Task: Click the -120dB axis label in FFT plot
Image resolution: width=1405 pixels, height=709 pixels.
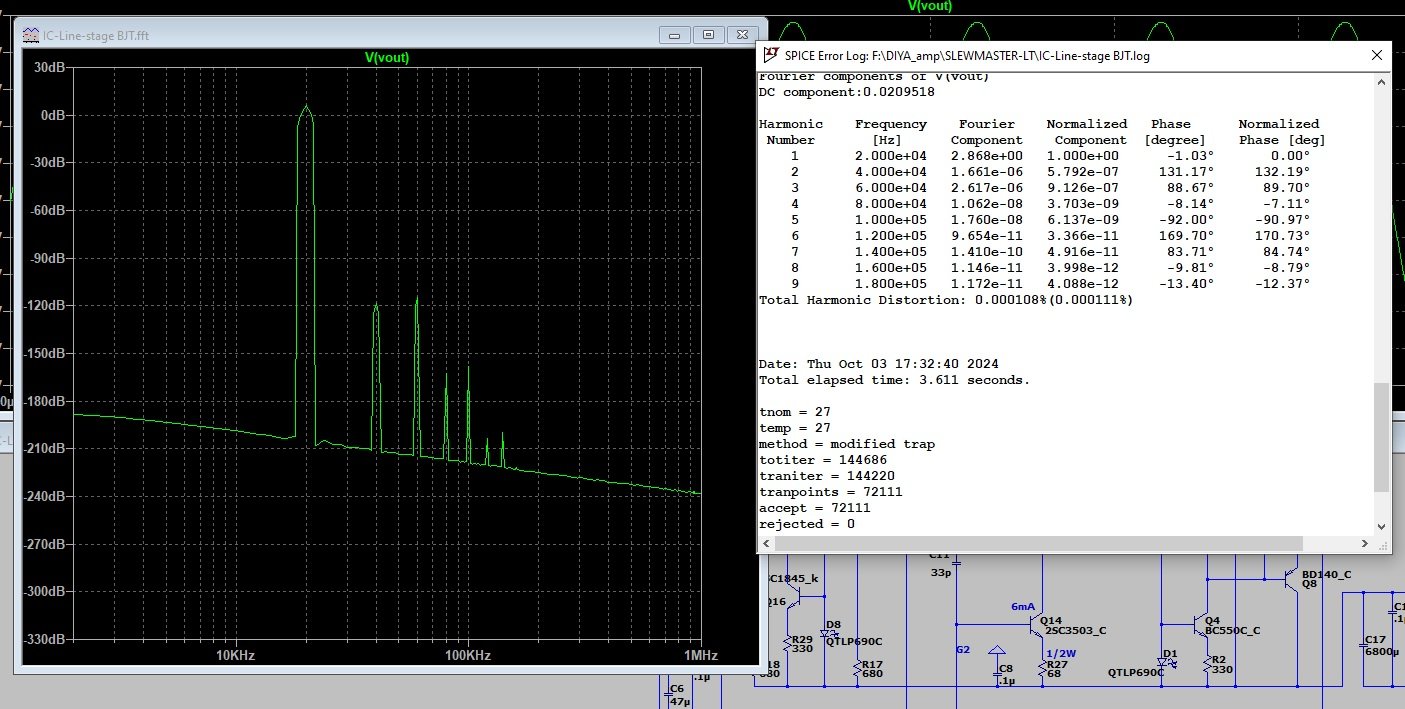Action: [46, 306]
